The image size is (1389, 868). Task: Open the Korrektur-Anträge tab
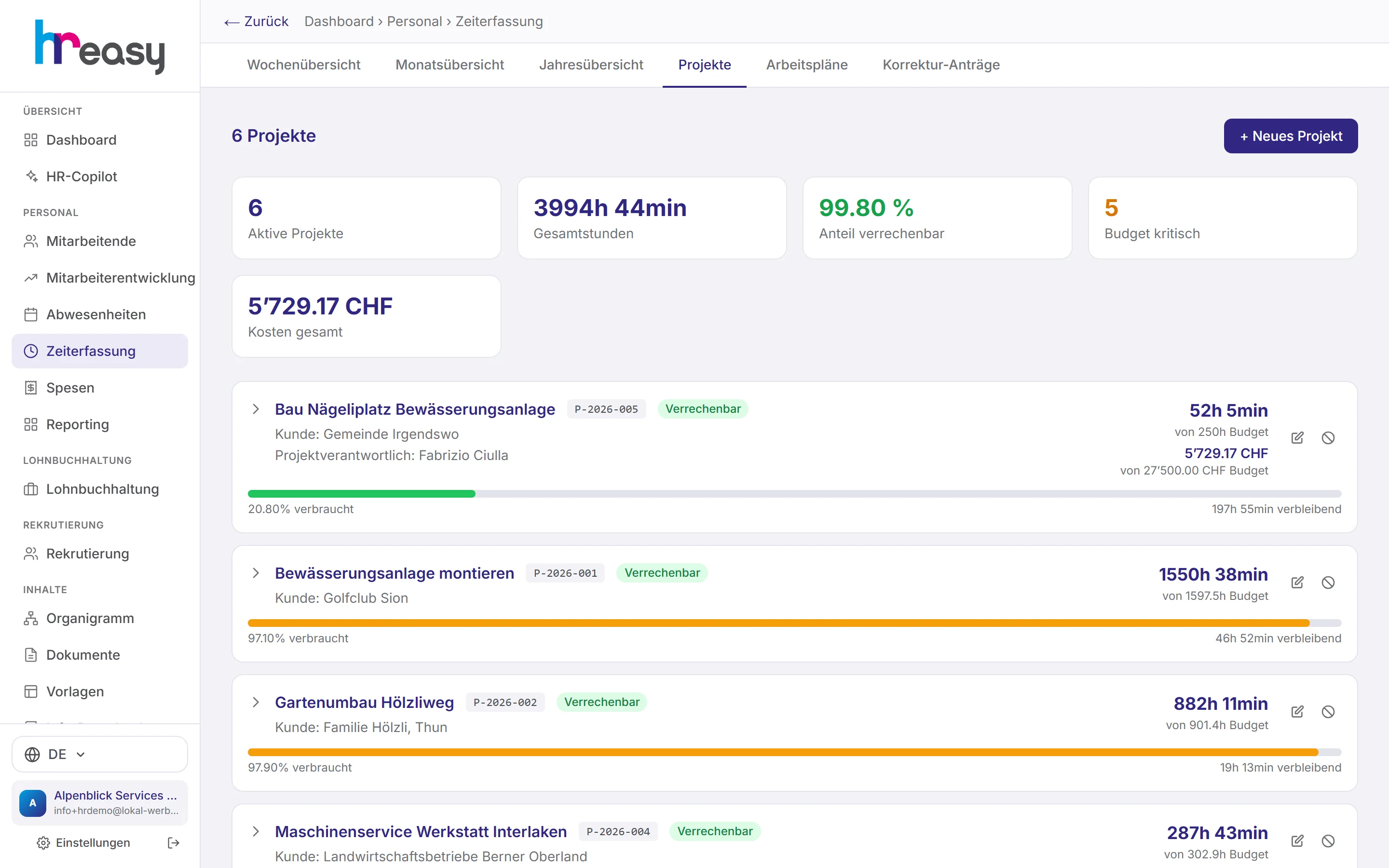coord(941,65)
